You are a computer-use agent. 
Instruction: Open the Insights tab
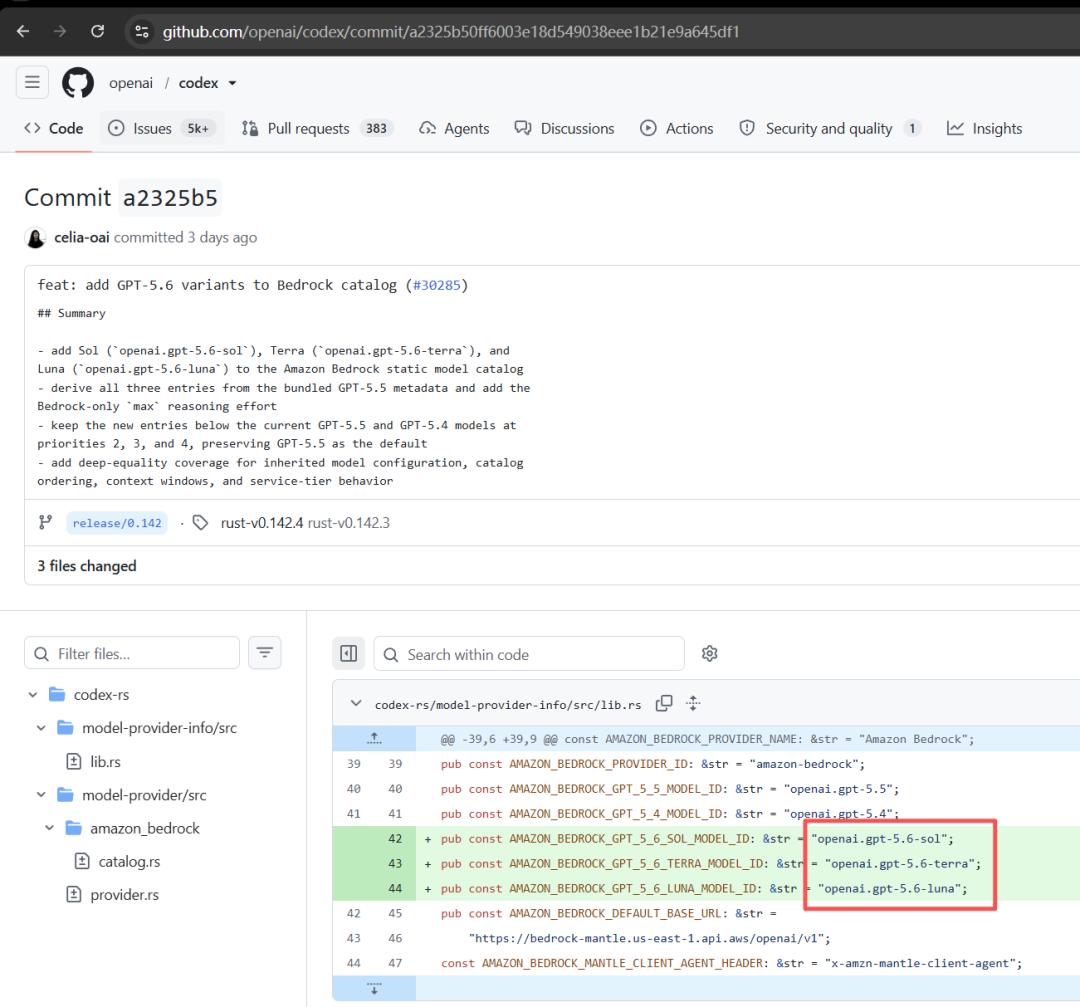(x=984, y=128)
